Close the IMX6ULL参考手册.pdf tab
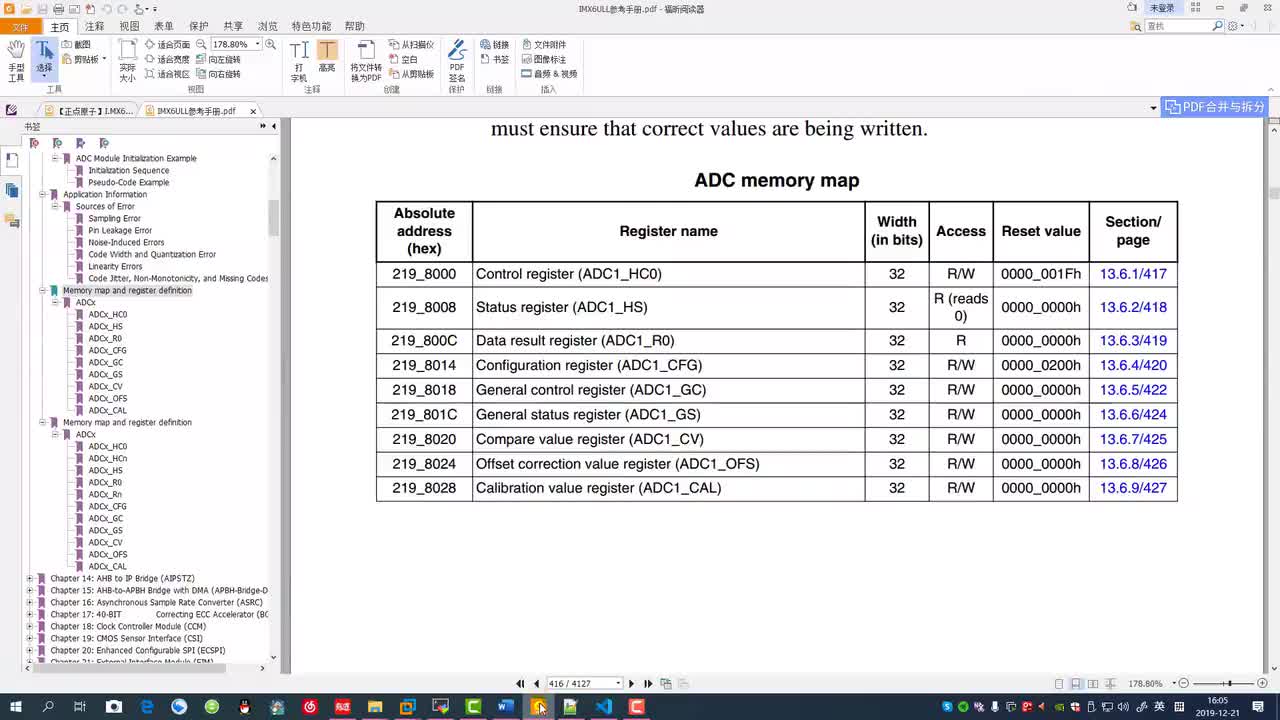The height and width of the screenshot is (720, 1280). (253, 111)
